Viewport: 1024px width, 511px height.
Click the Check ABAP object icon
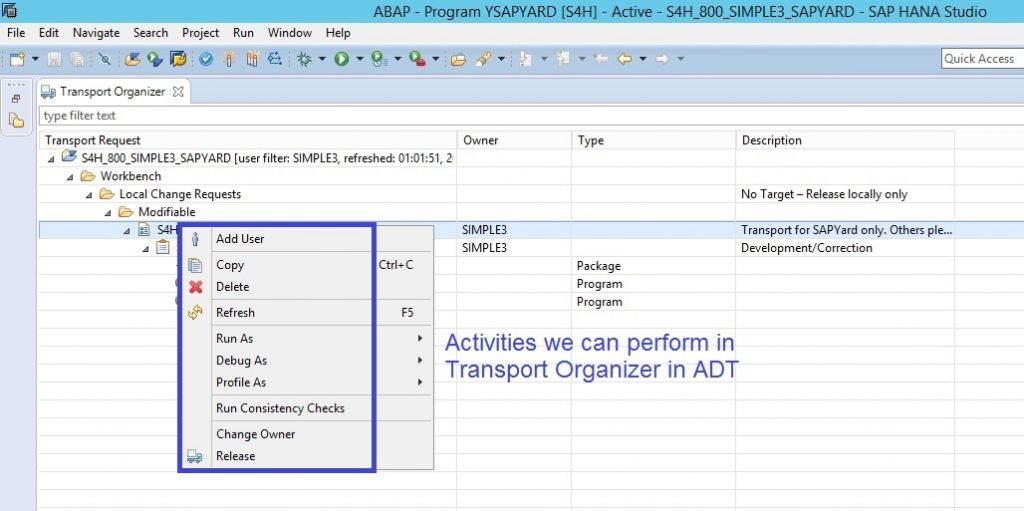pyautogui.click(x=206, y=59)
